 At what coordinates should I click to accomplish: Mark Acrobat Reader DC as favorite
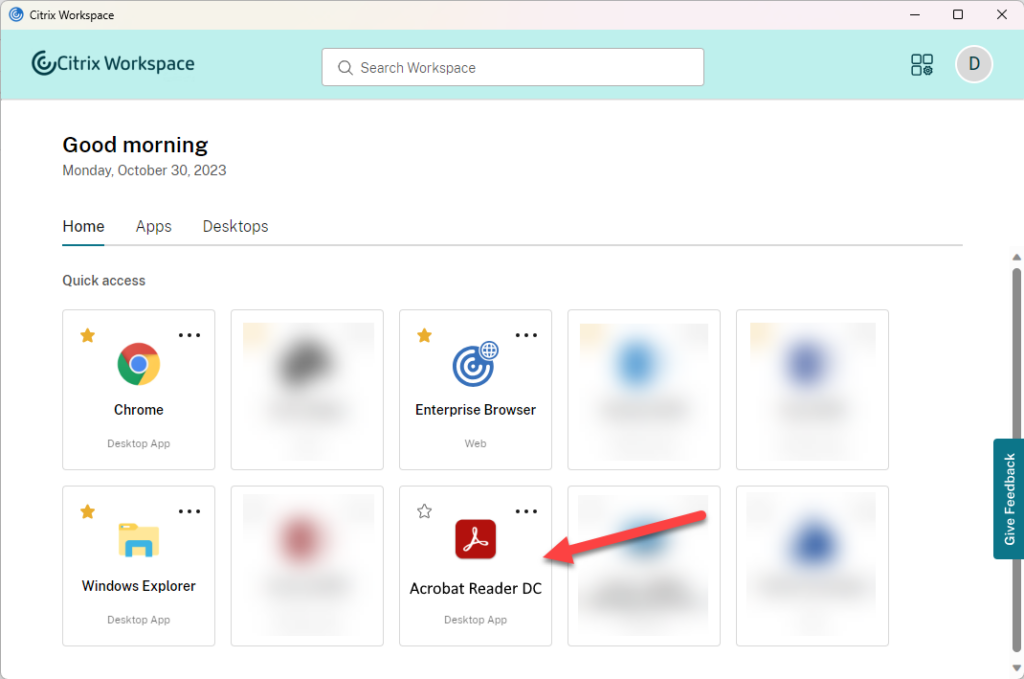tap(424, 511)
